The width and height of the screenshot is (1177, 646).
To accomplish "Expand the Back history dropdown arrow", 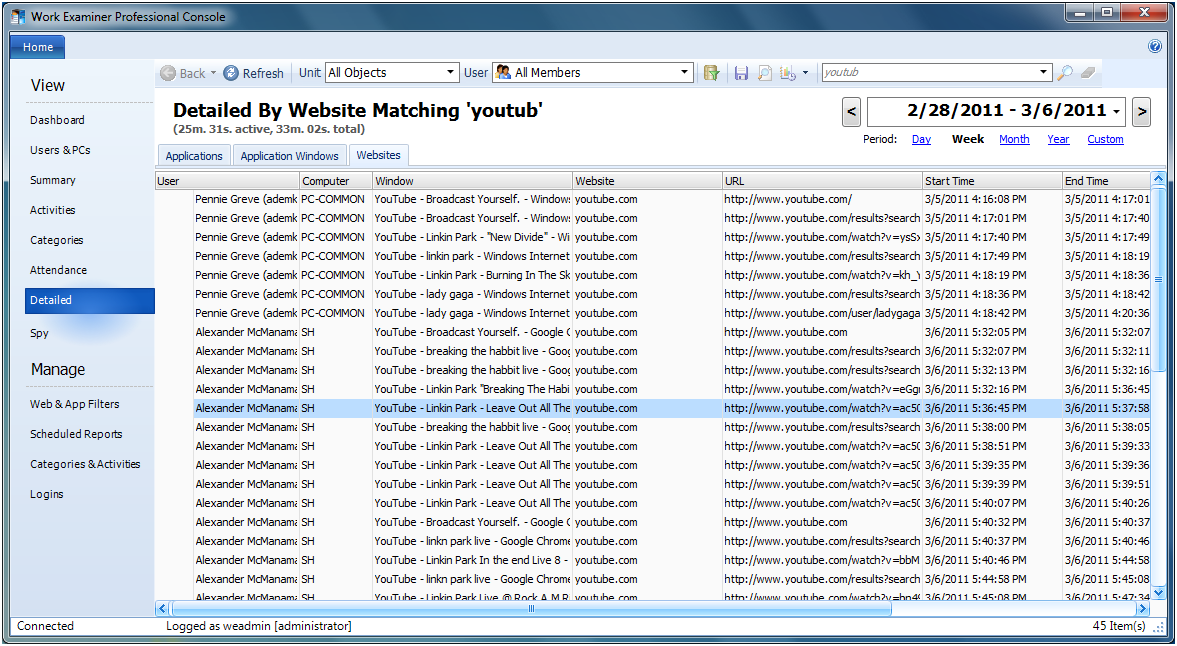I will [213, 73].
